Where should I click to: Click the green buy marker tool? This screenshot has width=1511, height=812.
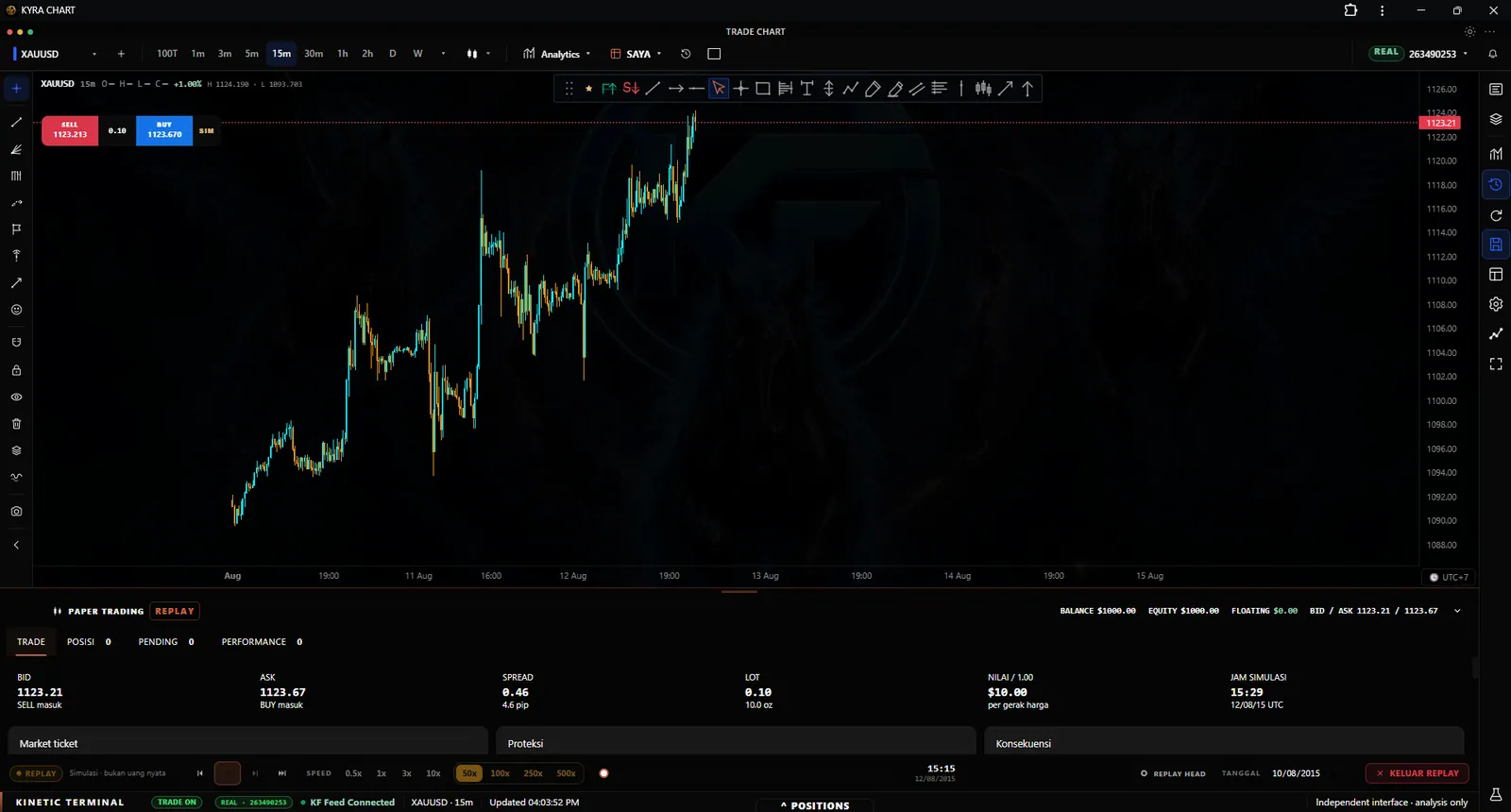coord(609,88)
